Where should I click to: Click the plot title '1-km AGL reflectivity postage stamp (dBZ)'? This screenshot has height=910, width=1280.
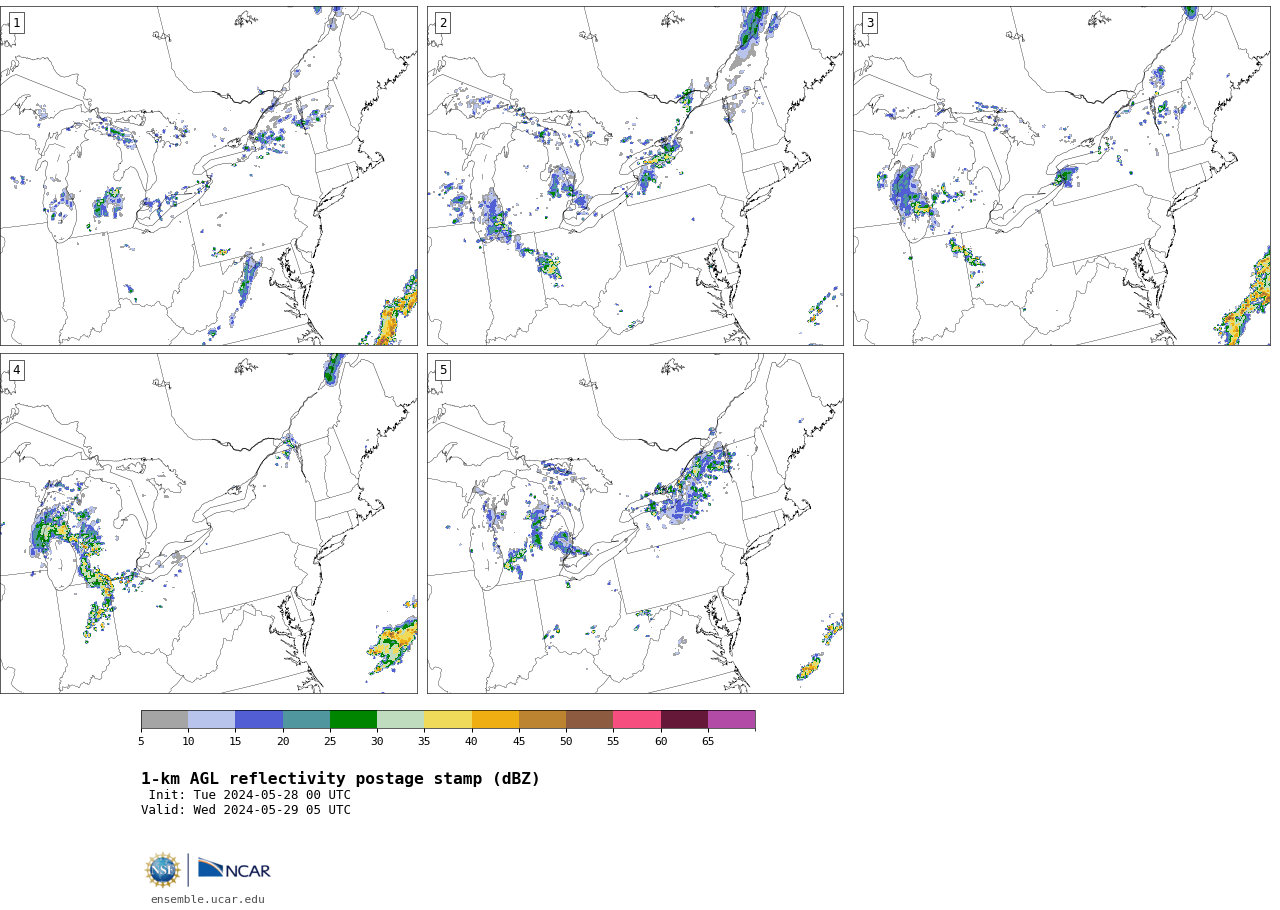340,779
